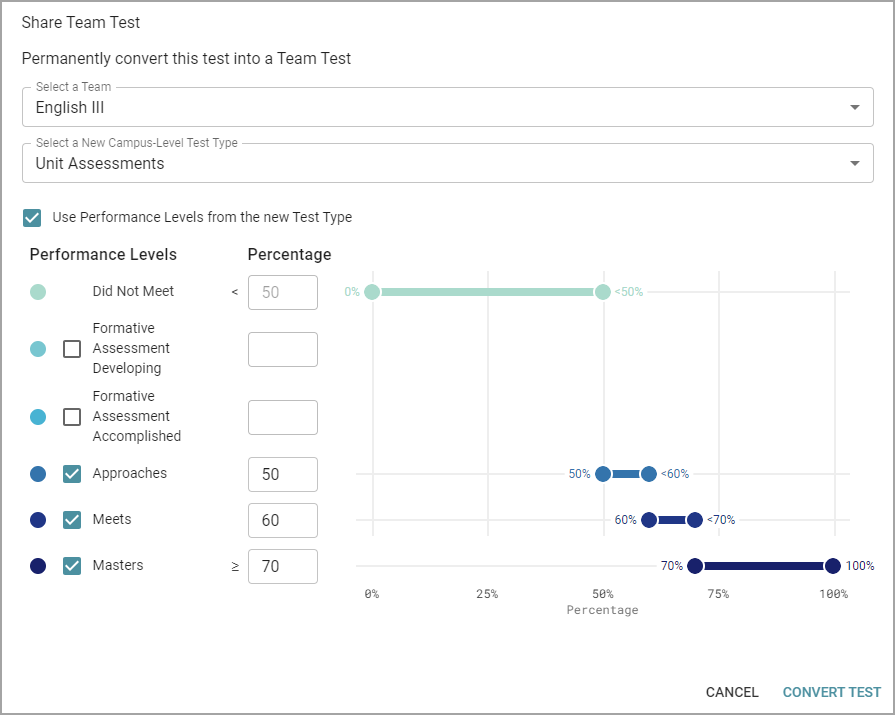The width and height of the screenshot is (895, 715).
Task: Uncheck the Approaches performance level
Action: [72, 474]
